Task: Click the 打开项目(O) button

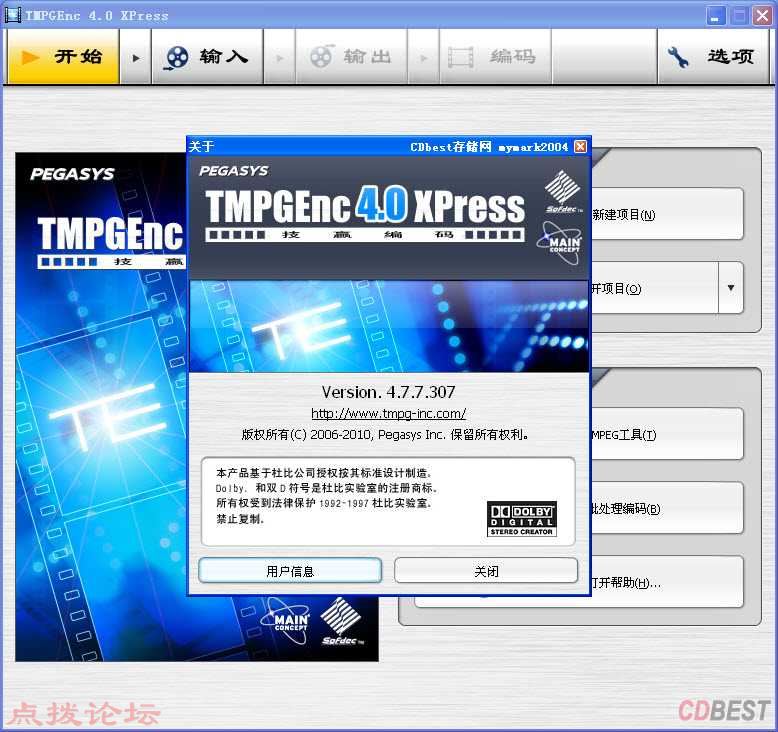Action: click(654, 288)
